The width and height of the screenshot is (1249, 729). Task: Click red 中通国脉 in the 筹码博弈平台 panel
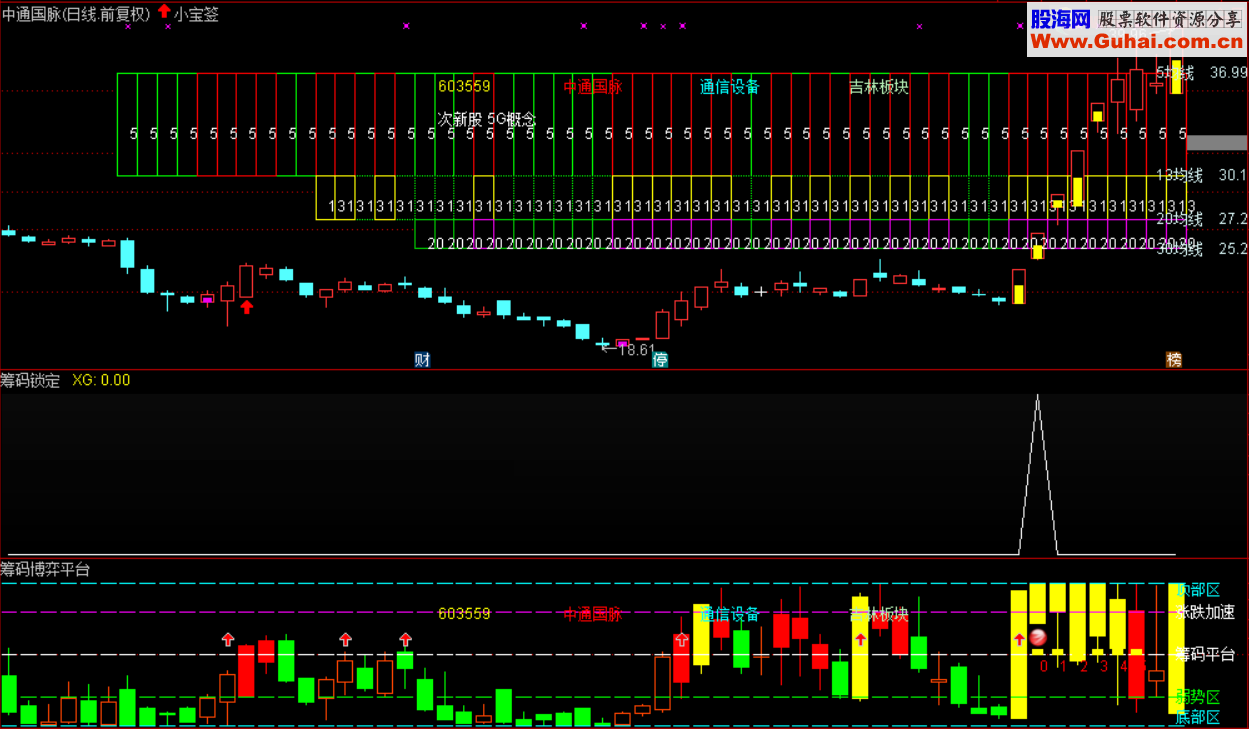click(x=592, y=614)
